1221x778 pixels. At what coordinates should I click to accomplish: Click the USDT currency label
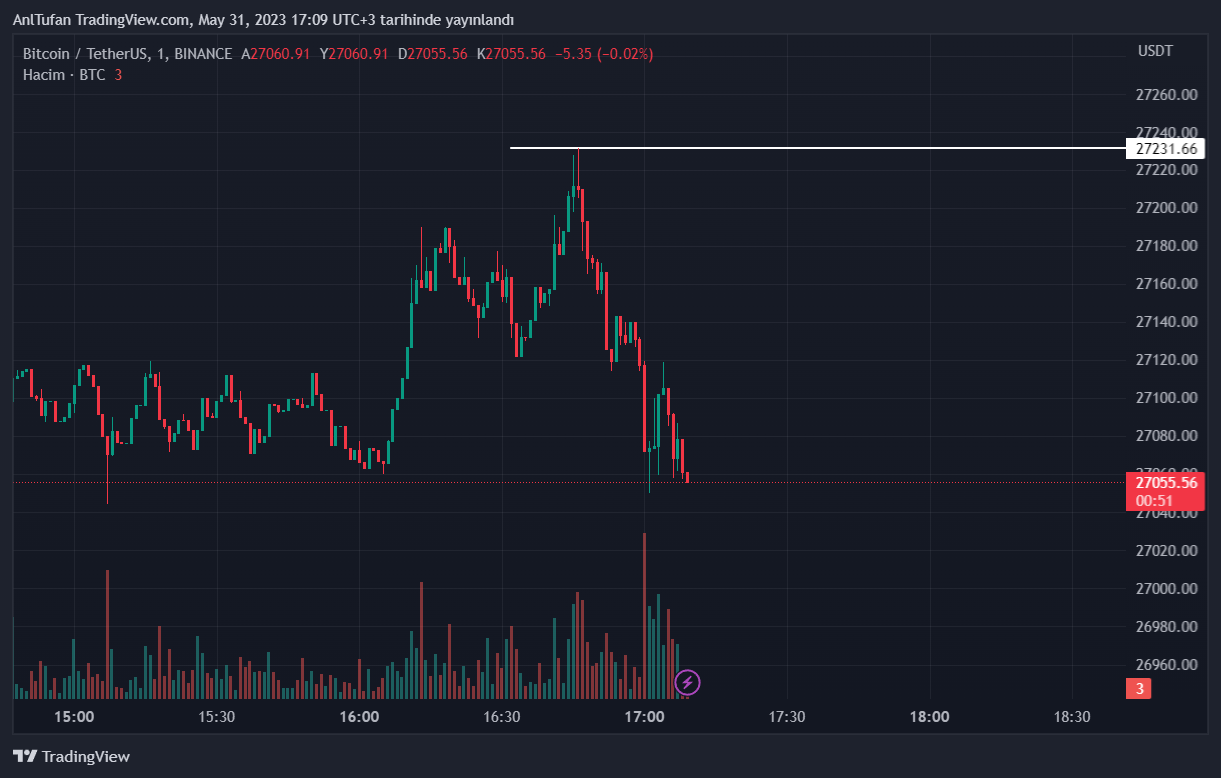pos(1155,51)
